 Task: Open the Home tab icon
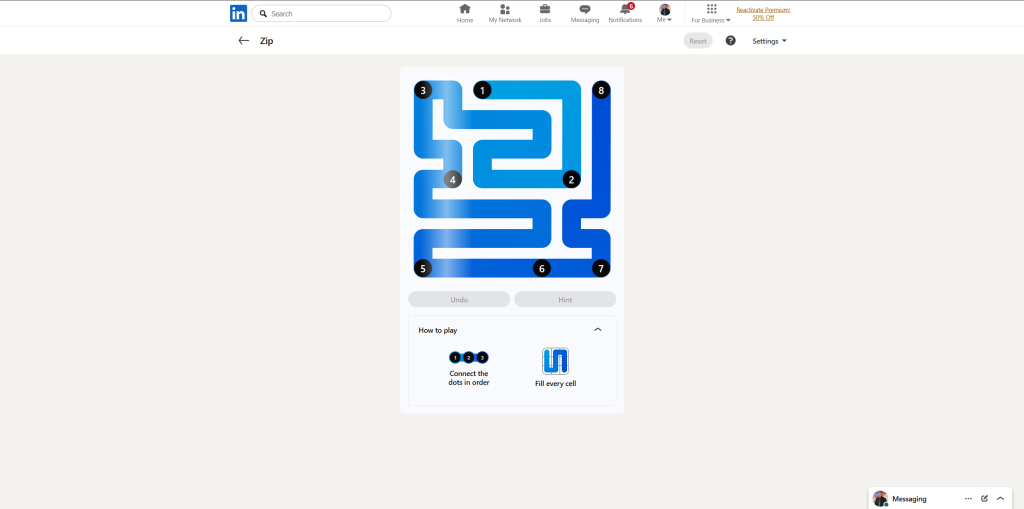tap(465, 9)
